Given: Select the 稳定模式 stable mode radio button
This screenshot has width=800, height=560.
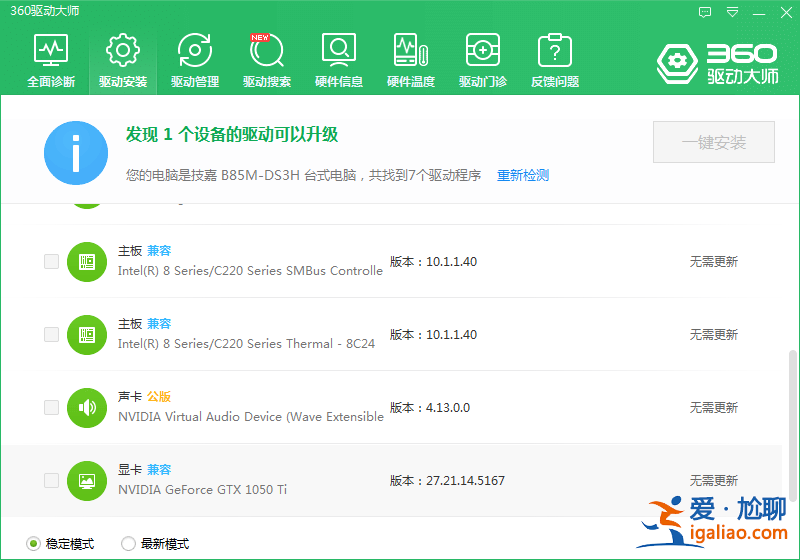Looking at the screenshot, I should (x=33, y=544).
